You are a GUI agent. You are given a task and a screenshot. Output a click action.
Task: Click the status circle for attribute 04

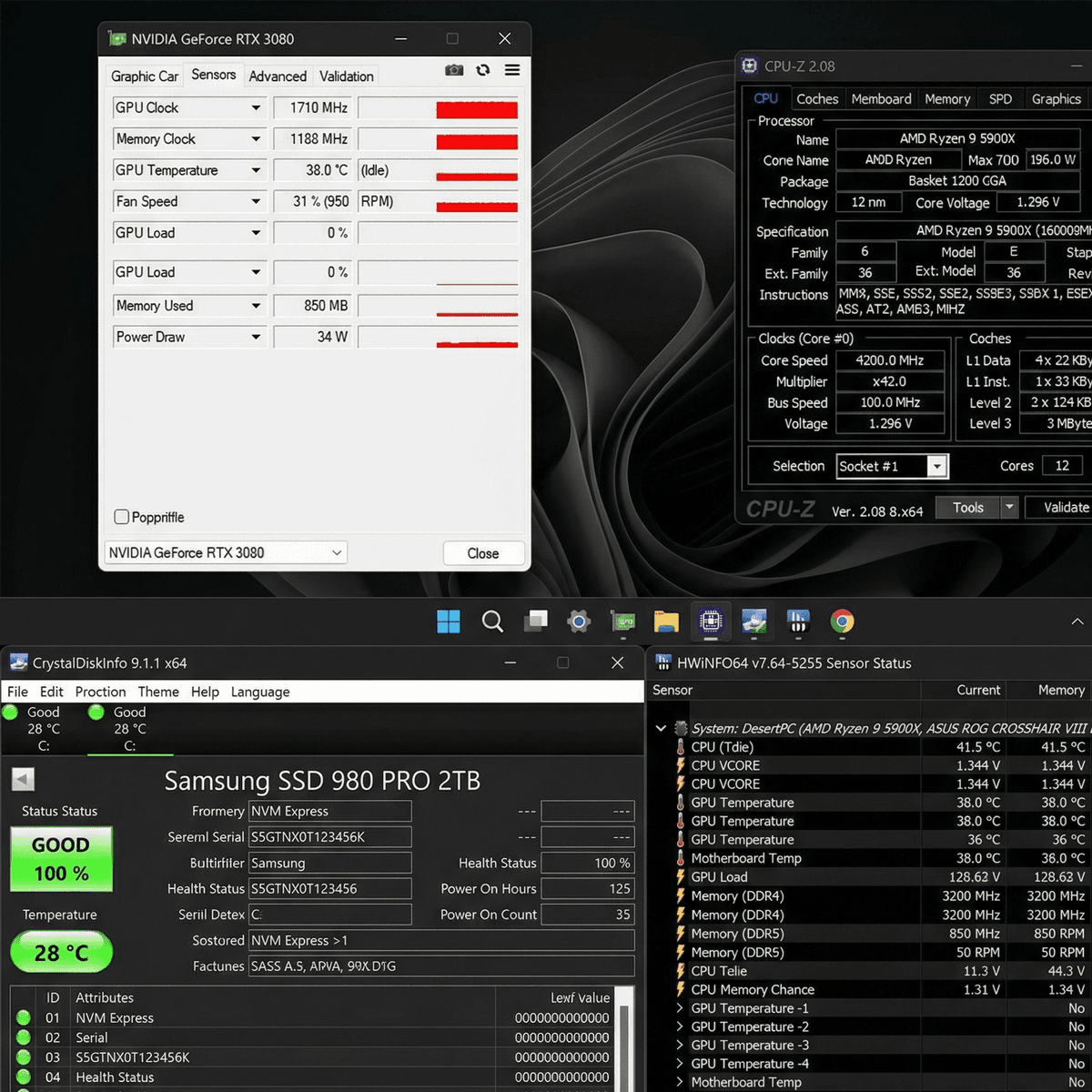(24, 1077)
